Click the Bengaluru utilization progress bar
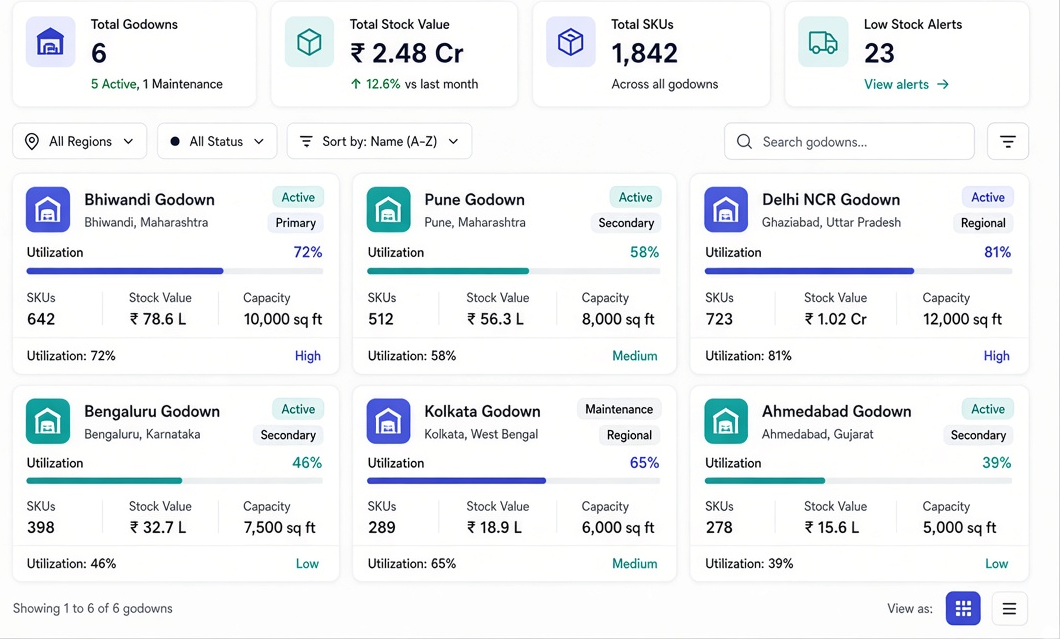 pos(174,481)
